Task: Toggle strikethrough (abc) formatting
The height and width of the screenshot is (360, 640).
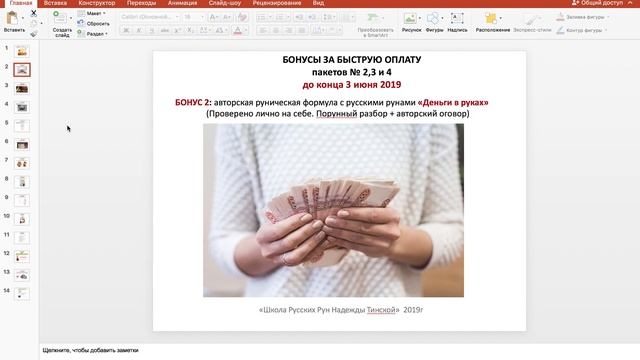Action: click(165, 31)
